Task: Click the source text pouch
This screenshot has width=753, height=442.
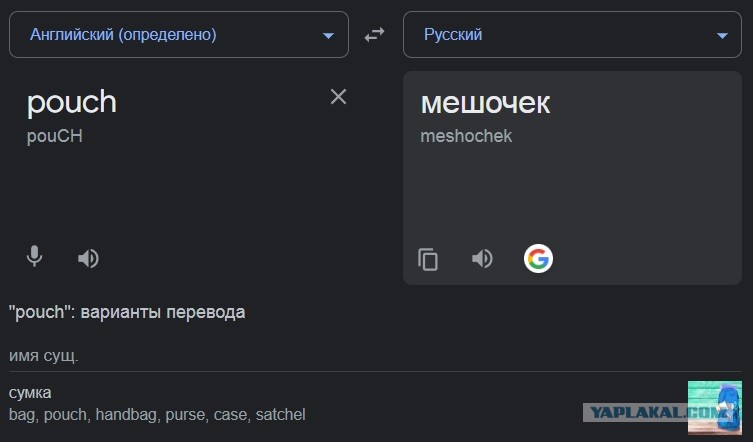Action: (x=72, y=103)
